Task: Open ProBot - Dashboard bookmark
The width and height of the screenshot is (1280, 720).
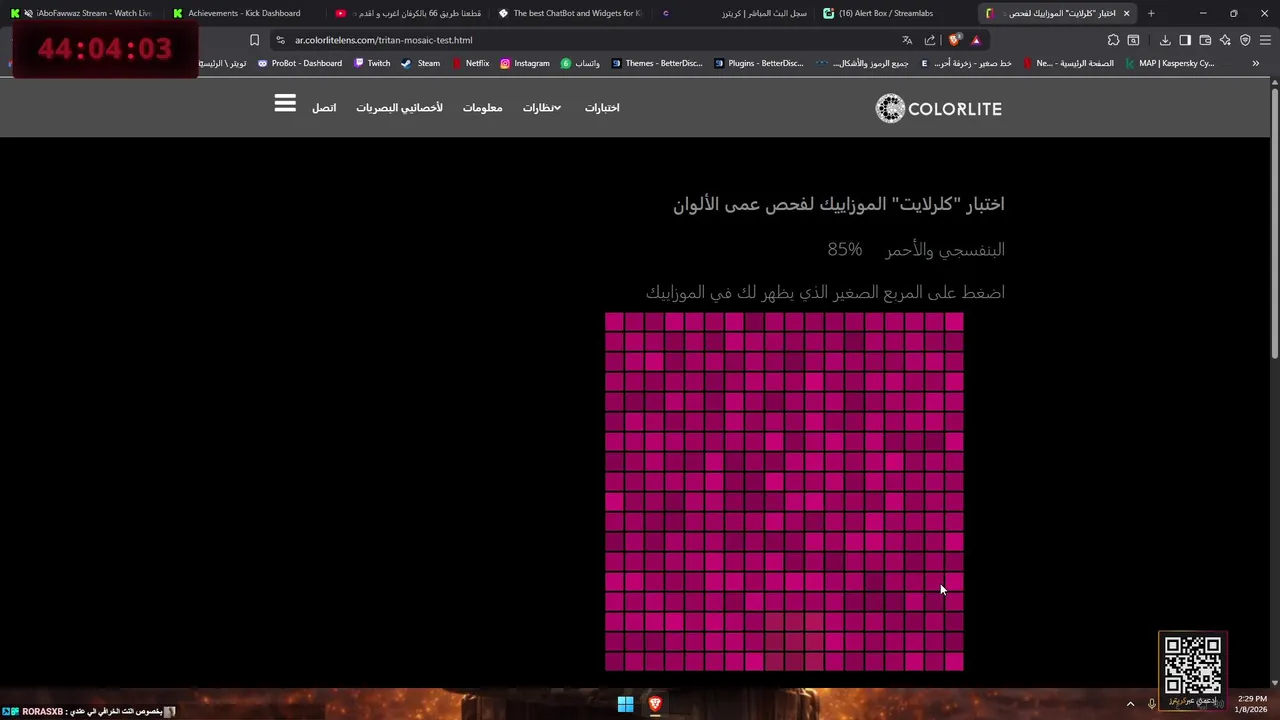Action: pos(300,63)
